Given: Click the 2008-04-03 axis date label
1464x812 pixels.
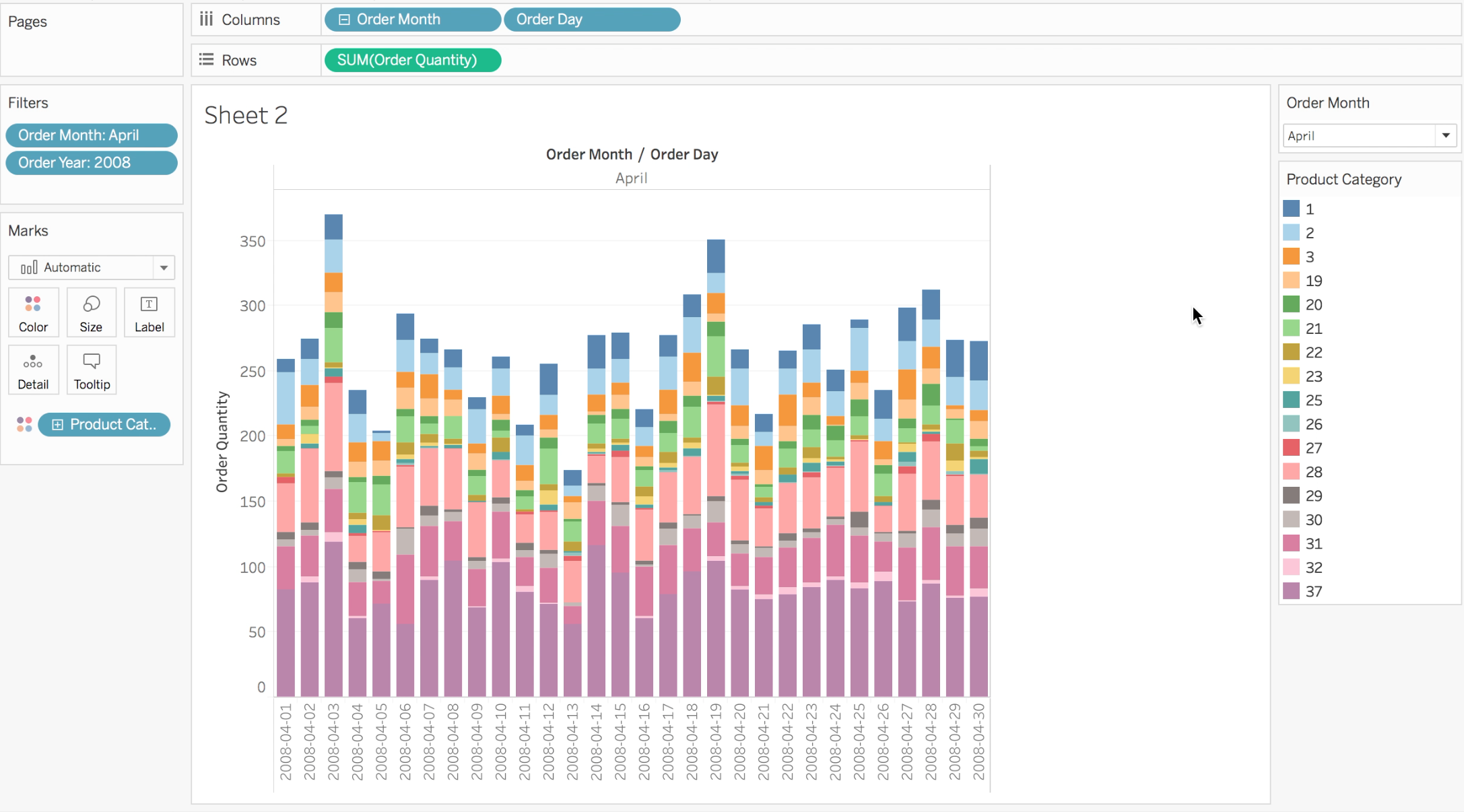Looking at the screenshot, I should pos(333,742).
